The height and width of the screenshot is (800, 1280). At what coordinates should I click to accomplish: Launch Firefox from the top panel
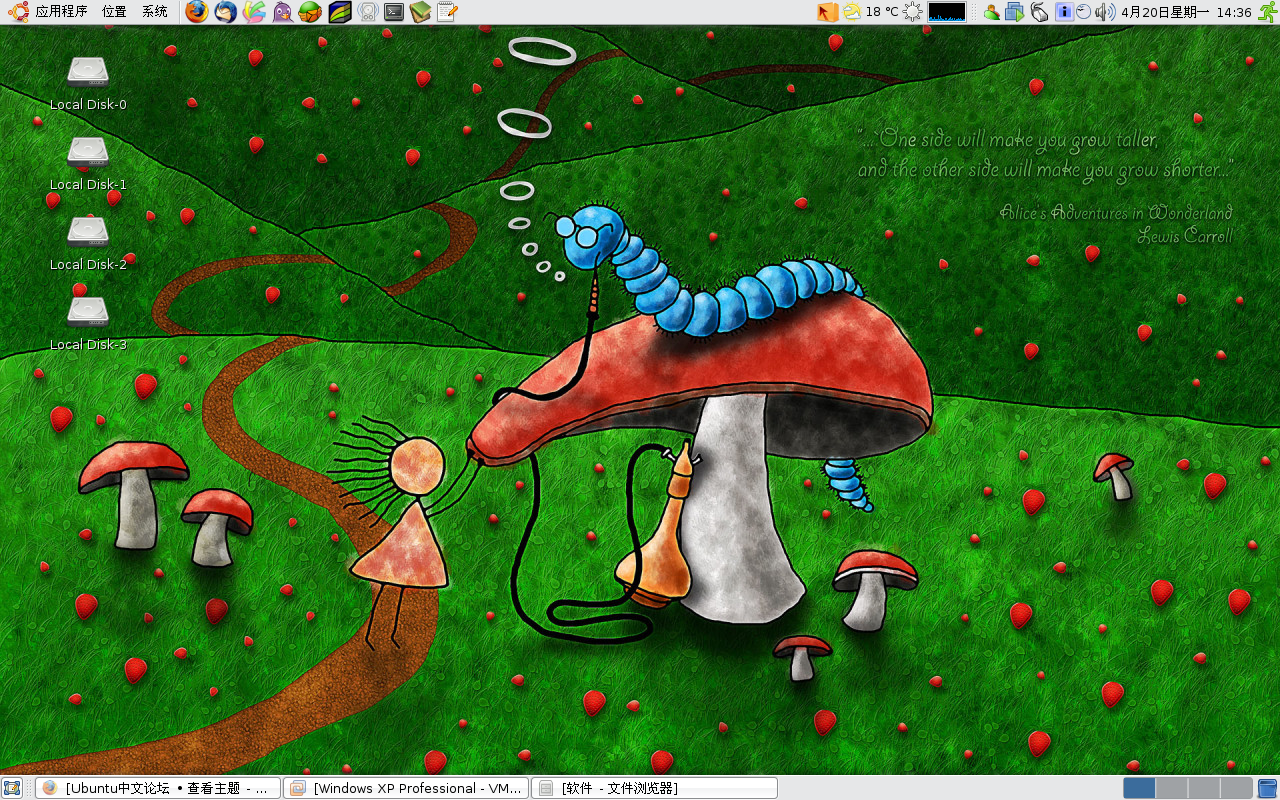197,12
